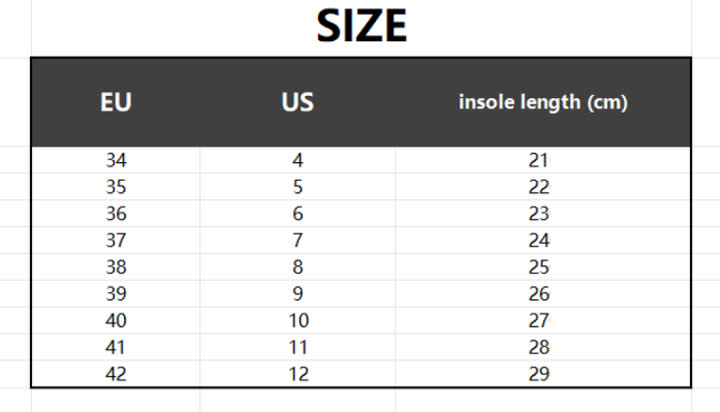720x412 pixels.
Task: Select the cell with EU size 34
Action: point(116,160)
